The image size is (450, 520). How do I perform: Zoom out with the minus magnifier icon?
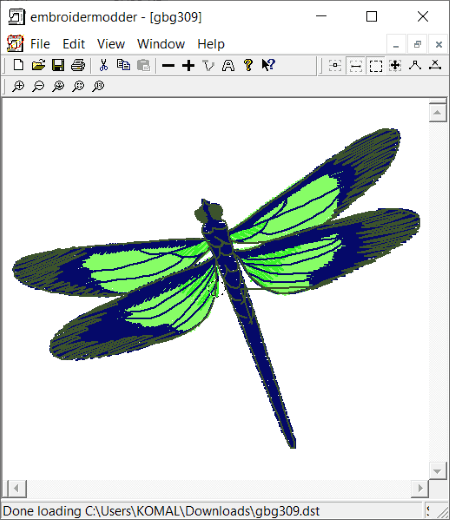click(x=38, y=86)
